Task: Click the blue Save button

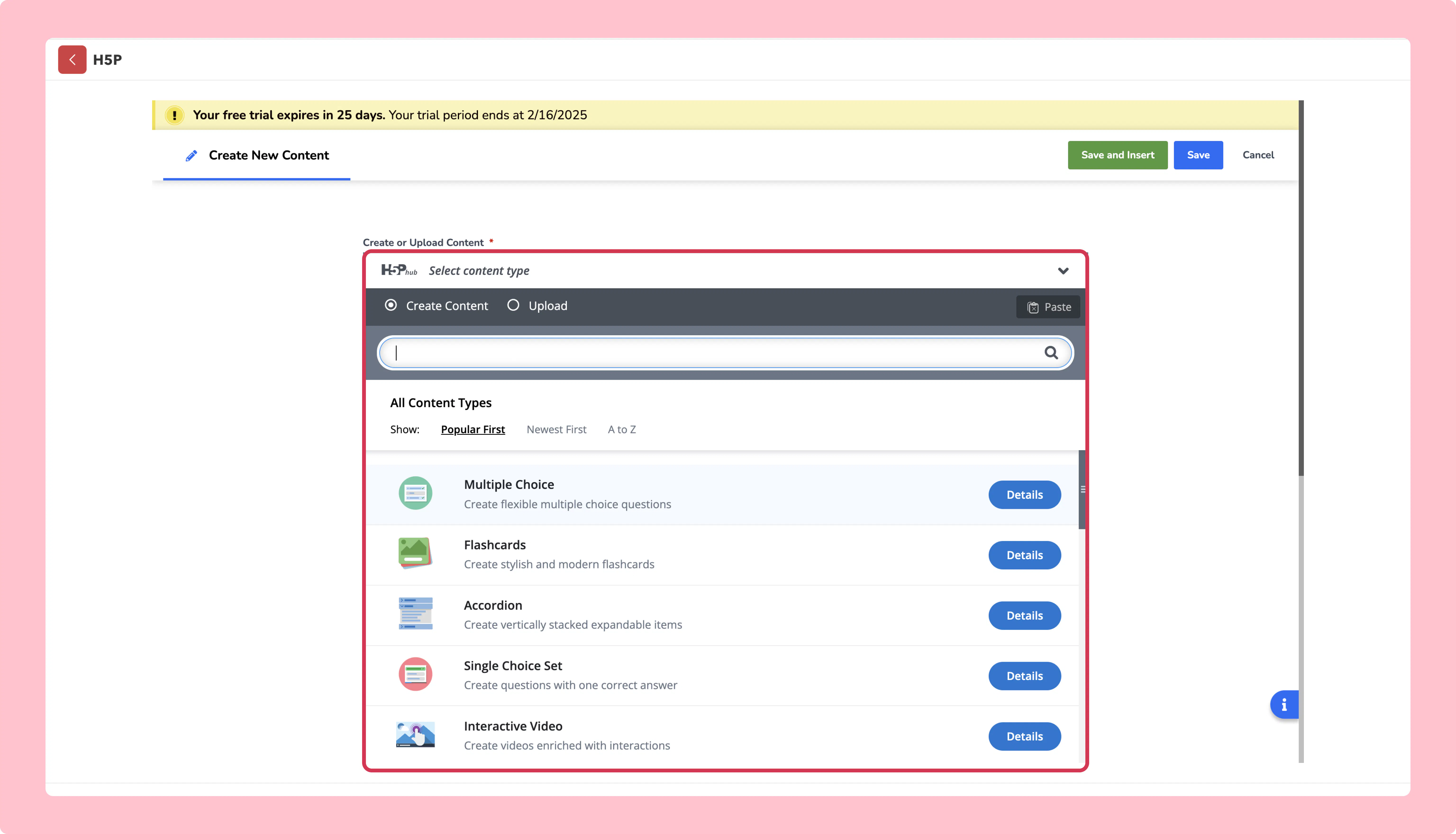Action: coord(1198,155)
